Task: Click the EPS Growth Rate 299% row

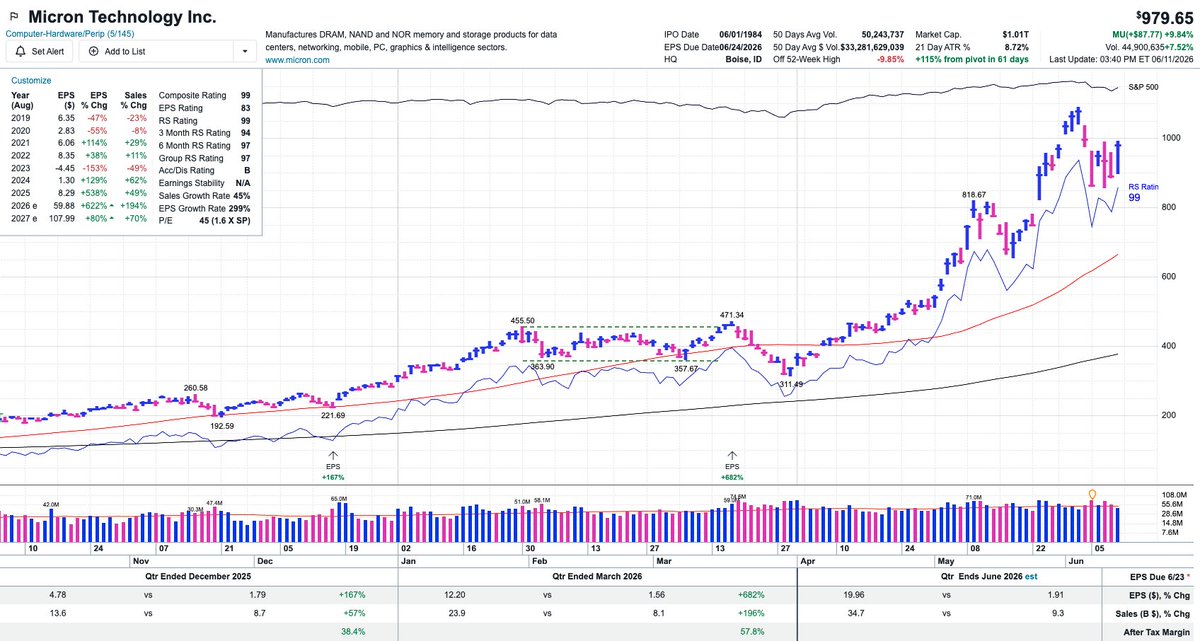Action: pos(205,210)
